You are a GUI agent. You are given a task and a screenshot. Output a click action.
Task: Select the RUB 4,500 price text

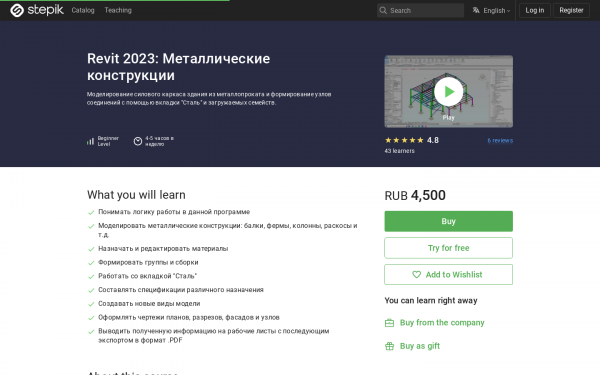pos(415,196)
